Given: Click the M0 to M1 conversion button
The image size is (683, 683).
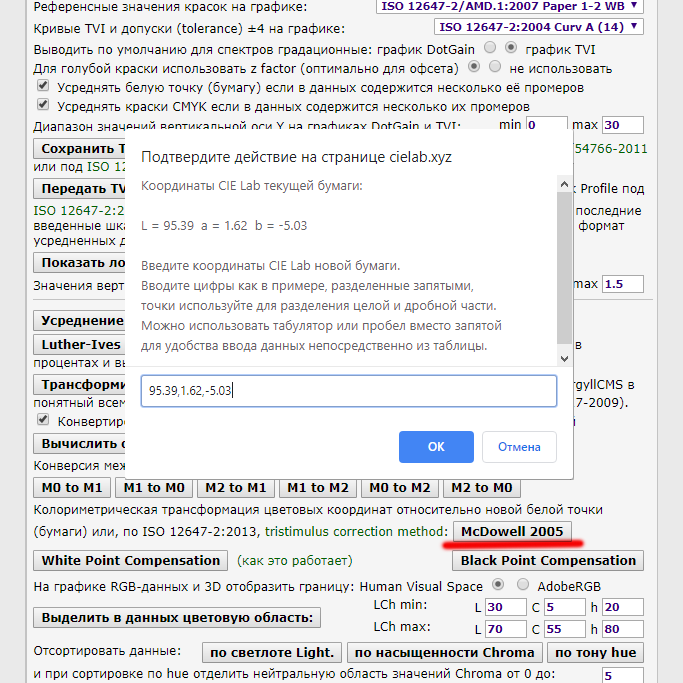Looking at the screenshot, I should coord(70,487).
